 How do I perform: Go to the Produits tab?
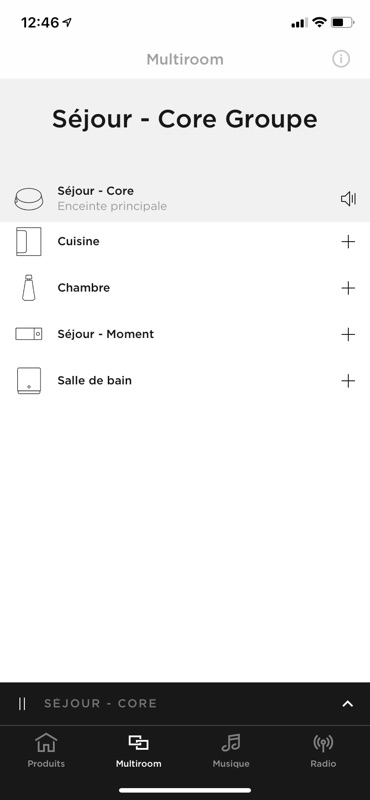(x=46, y=750)
